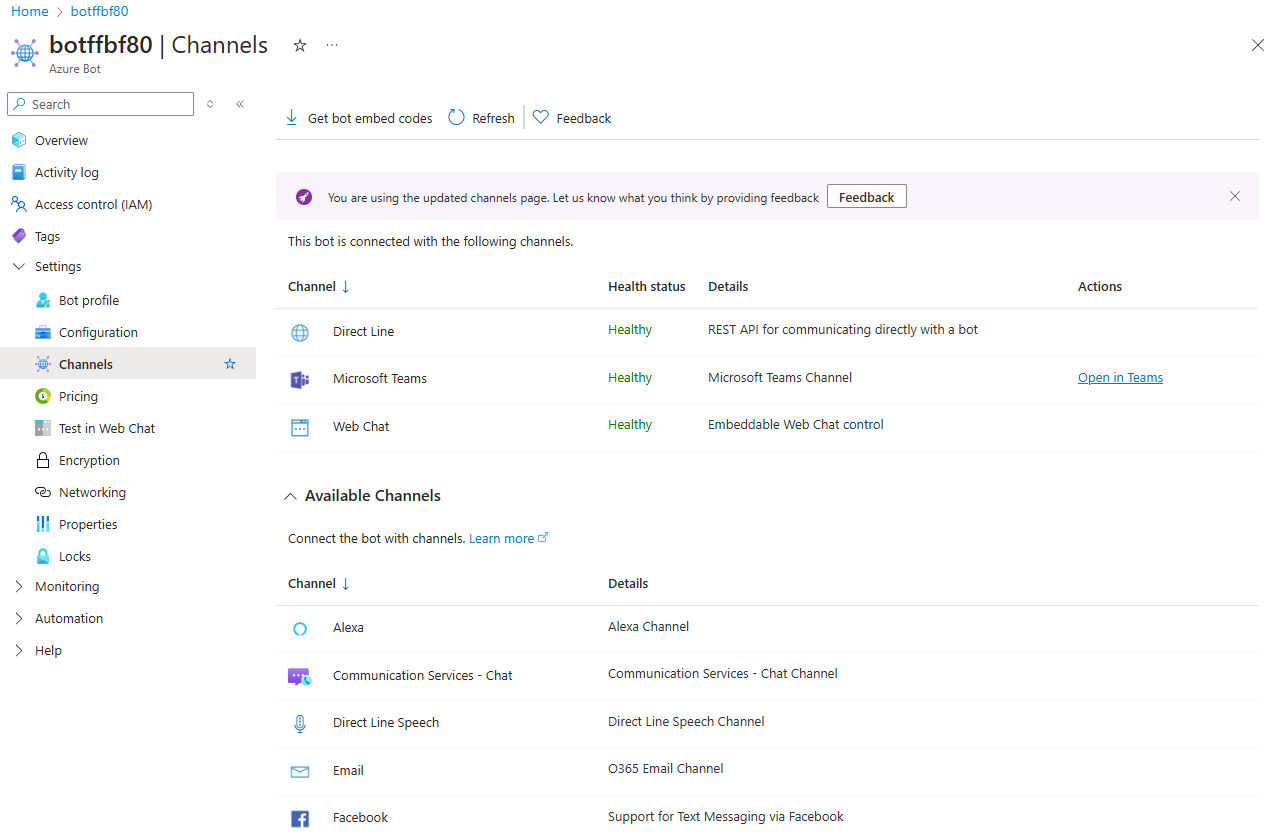Click the Alexa ring icon
The image size is (1272, 835).
tap(300, 629)
